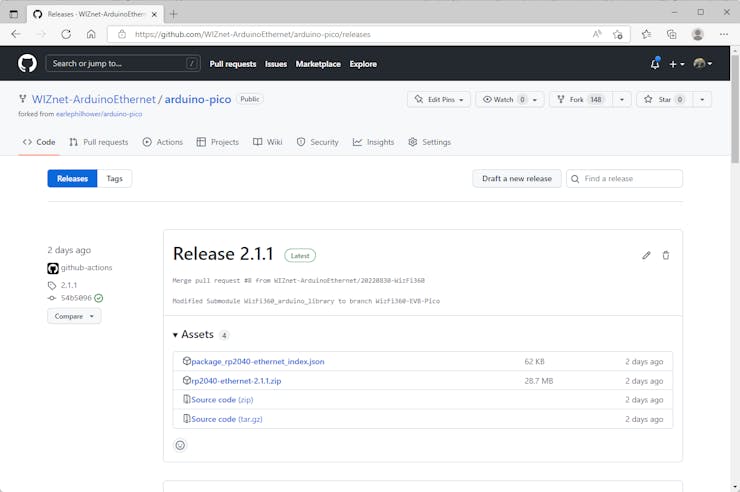Image resolution: width=740 pixels, height=492 pixels.
Task: Open the Projects tab
Action: coord(218,142)
